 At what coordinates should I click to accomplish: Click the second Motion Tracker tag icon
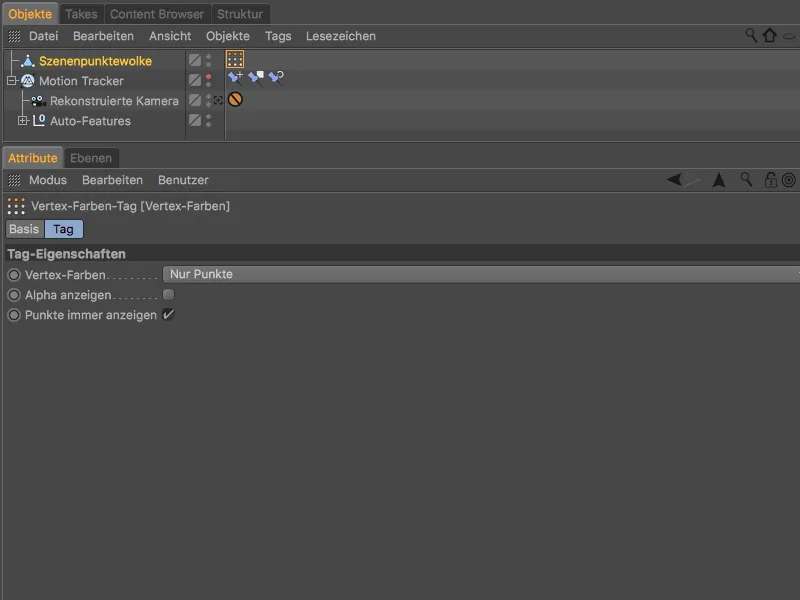point(256,78)
